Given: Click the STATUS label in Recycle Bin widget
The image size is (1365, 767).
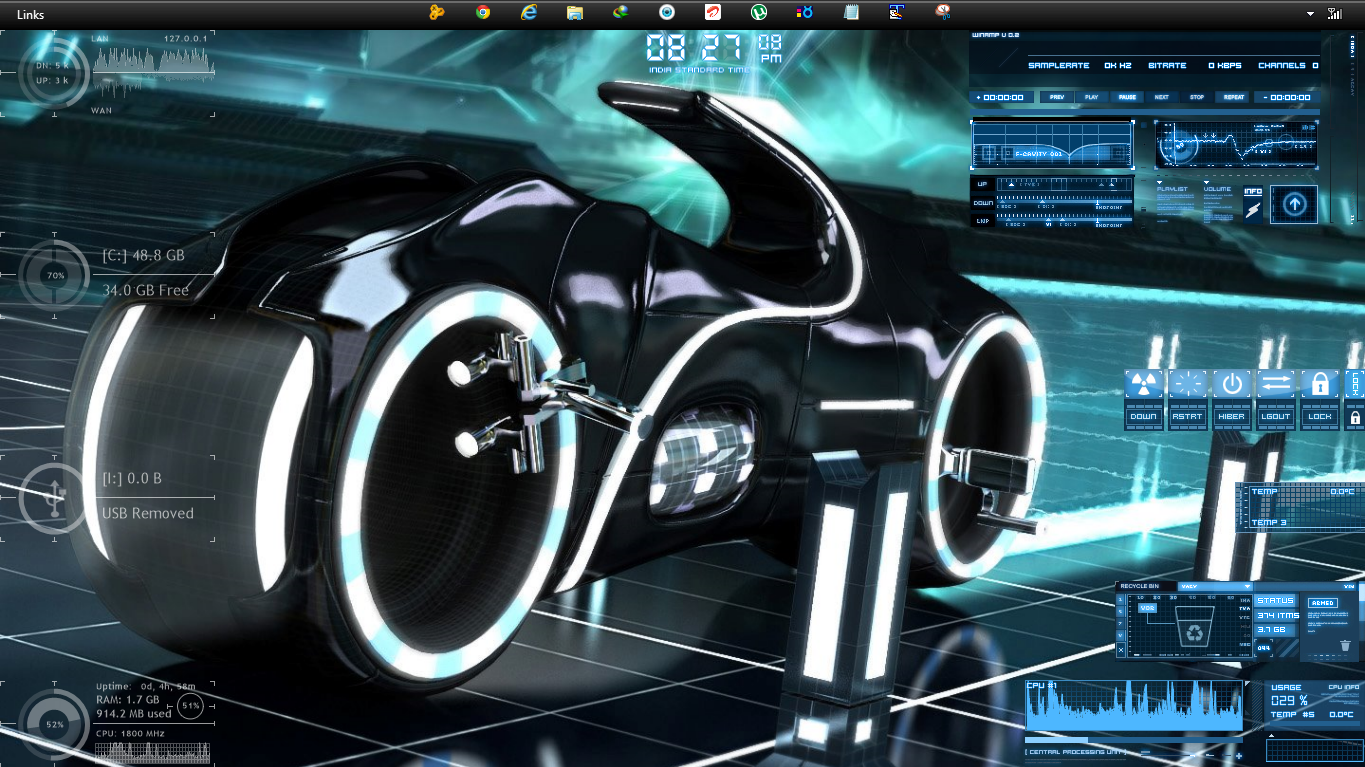Looking at the screenshot, I should click(x=1276, y=601).
